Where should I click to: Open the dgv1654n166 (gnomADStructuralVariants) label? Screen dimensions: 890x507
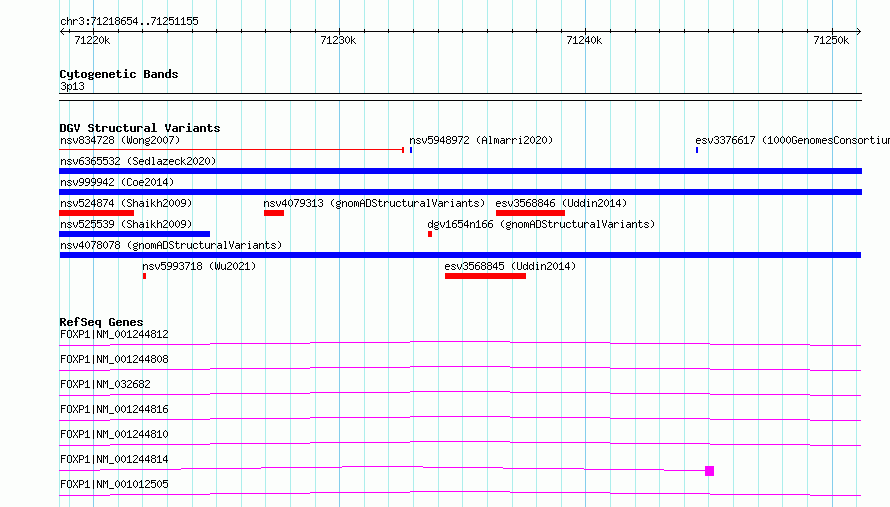coord(541,224)
